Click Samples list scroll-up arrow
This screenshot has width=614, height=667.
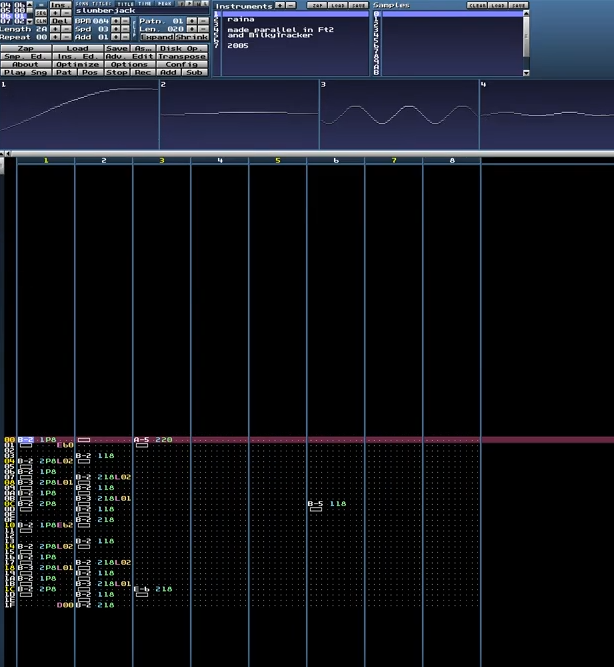click(526, 13)
